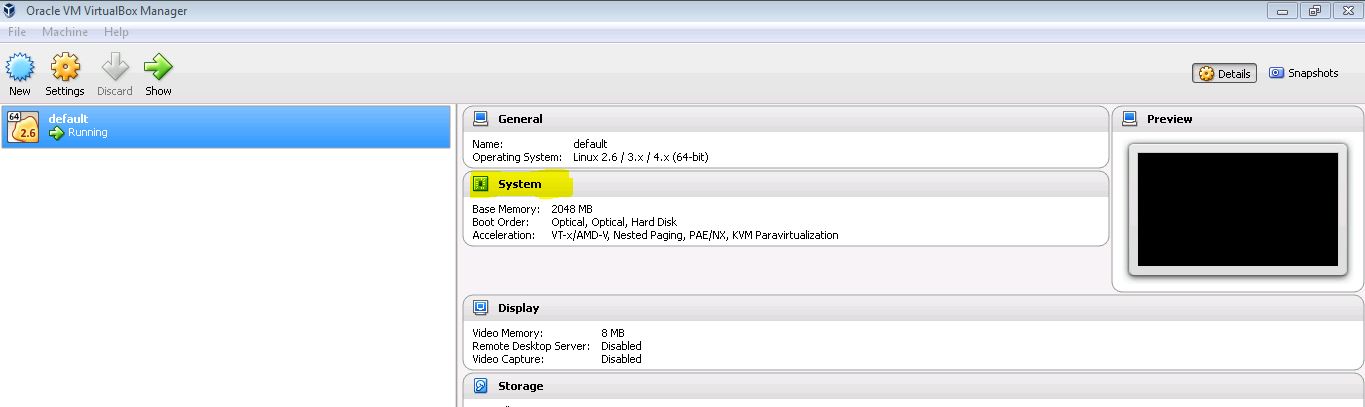Open the Settings gear toolbar icon
This screenshot has width=1365, height=407.
click(x=65, y=67)
